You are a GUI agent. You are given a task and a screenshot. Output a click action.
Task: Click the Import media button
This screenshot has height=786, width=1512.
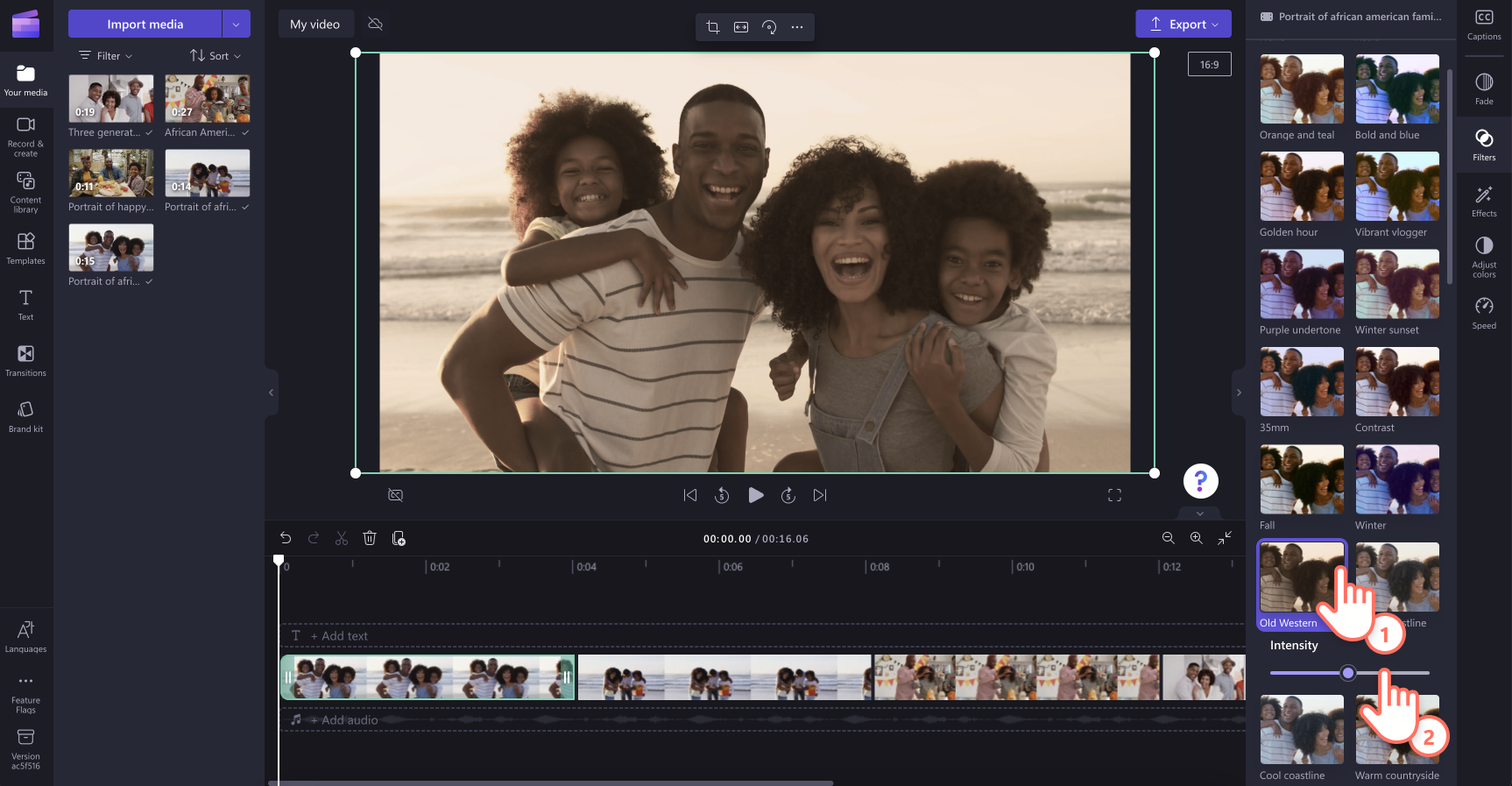point(145,24)
